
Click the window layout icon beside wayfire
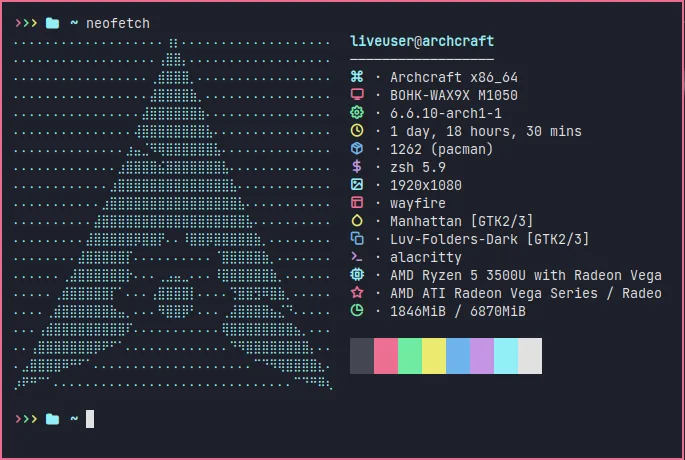[357, 202]
